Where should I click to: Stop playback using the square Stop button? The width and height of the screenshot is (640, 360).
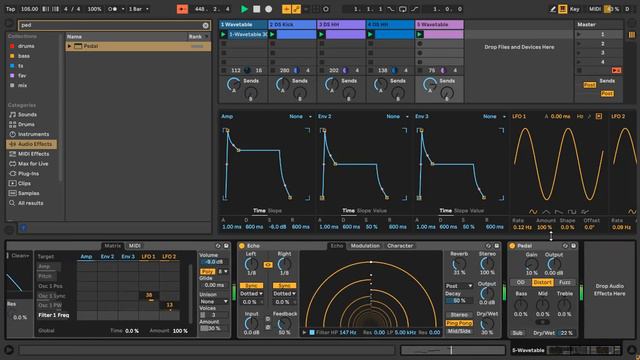point(256,9)
